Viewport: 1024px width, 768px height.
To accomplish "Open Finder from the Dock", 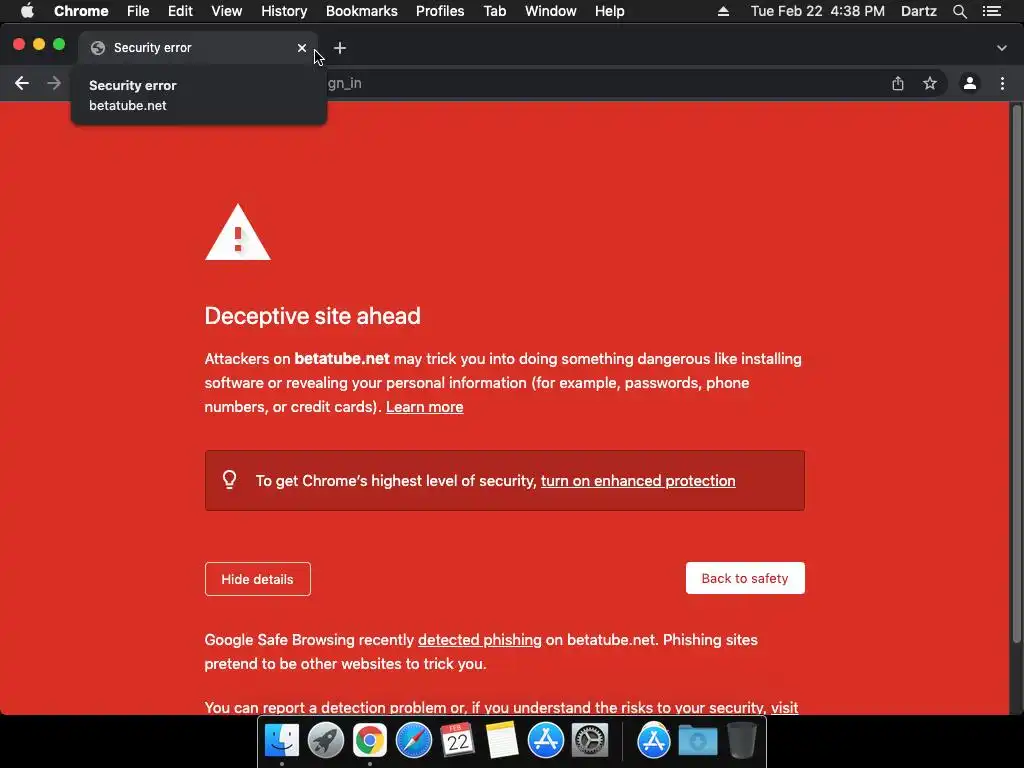I will click(281, 740).
